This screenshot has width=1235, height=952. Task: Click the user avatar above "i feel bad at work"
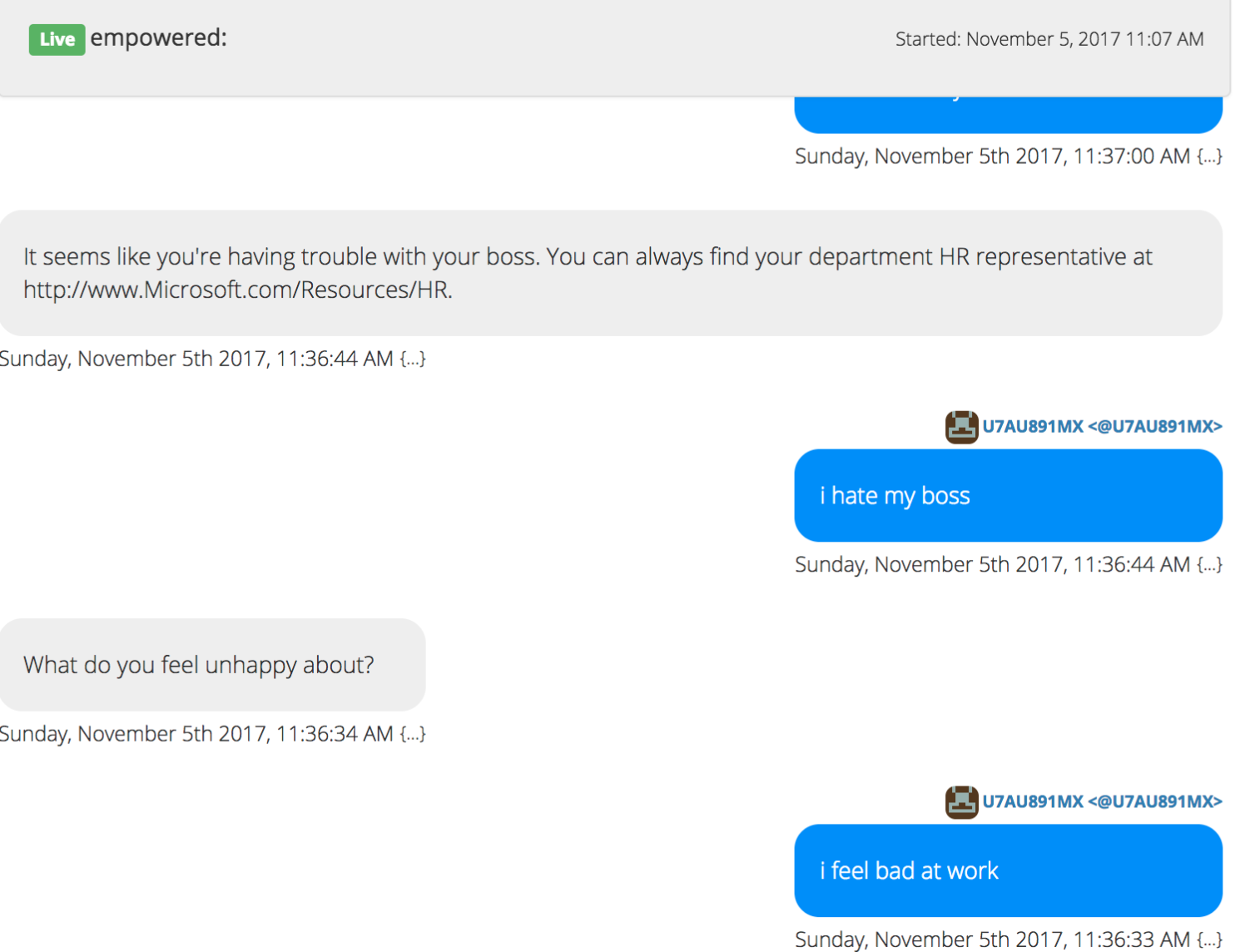[x=961, y=802]
